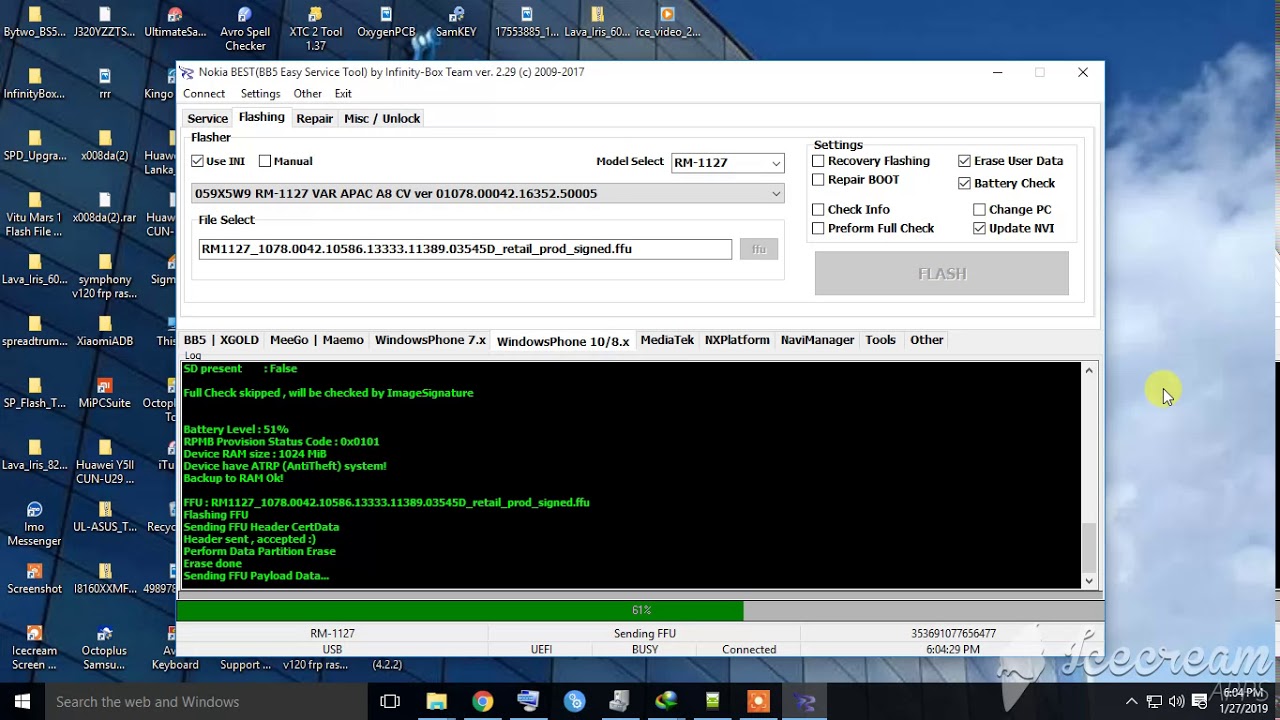Switch to the Repair tab
Viewport: 1280px width, 720px height.
click(315, 118)
